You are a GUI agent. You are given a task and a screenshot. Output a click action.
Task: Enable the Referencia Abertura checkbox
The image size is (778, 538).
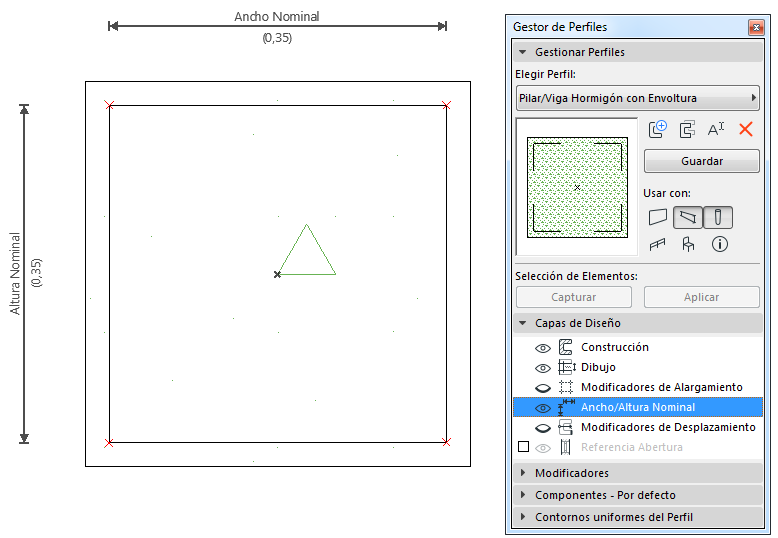point(523,447)
